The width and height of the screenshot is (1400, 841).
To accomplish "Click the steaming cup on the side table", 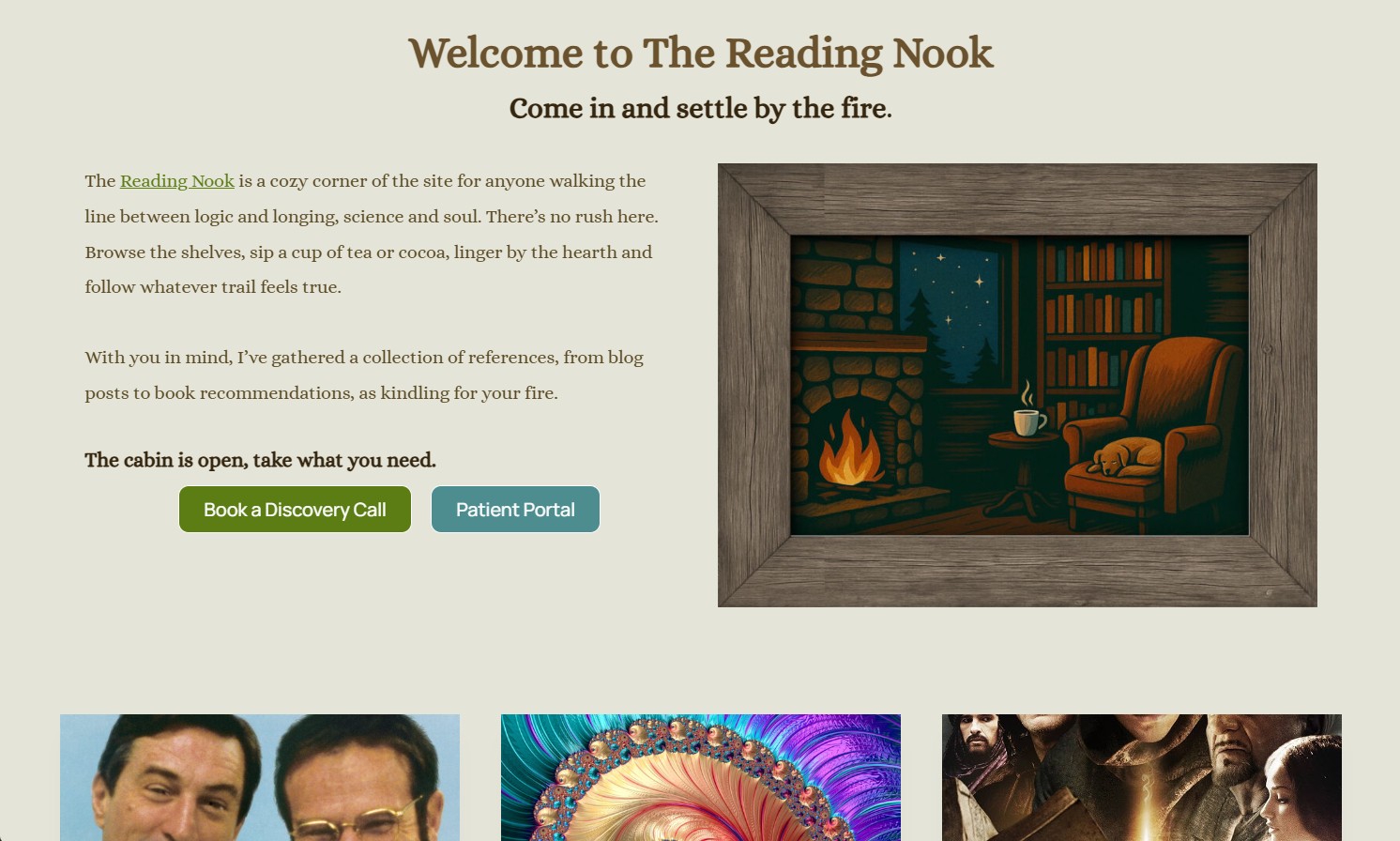I will click(x=1028, y=420).
